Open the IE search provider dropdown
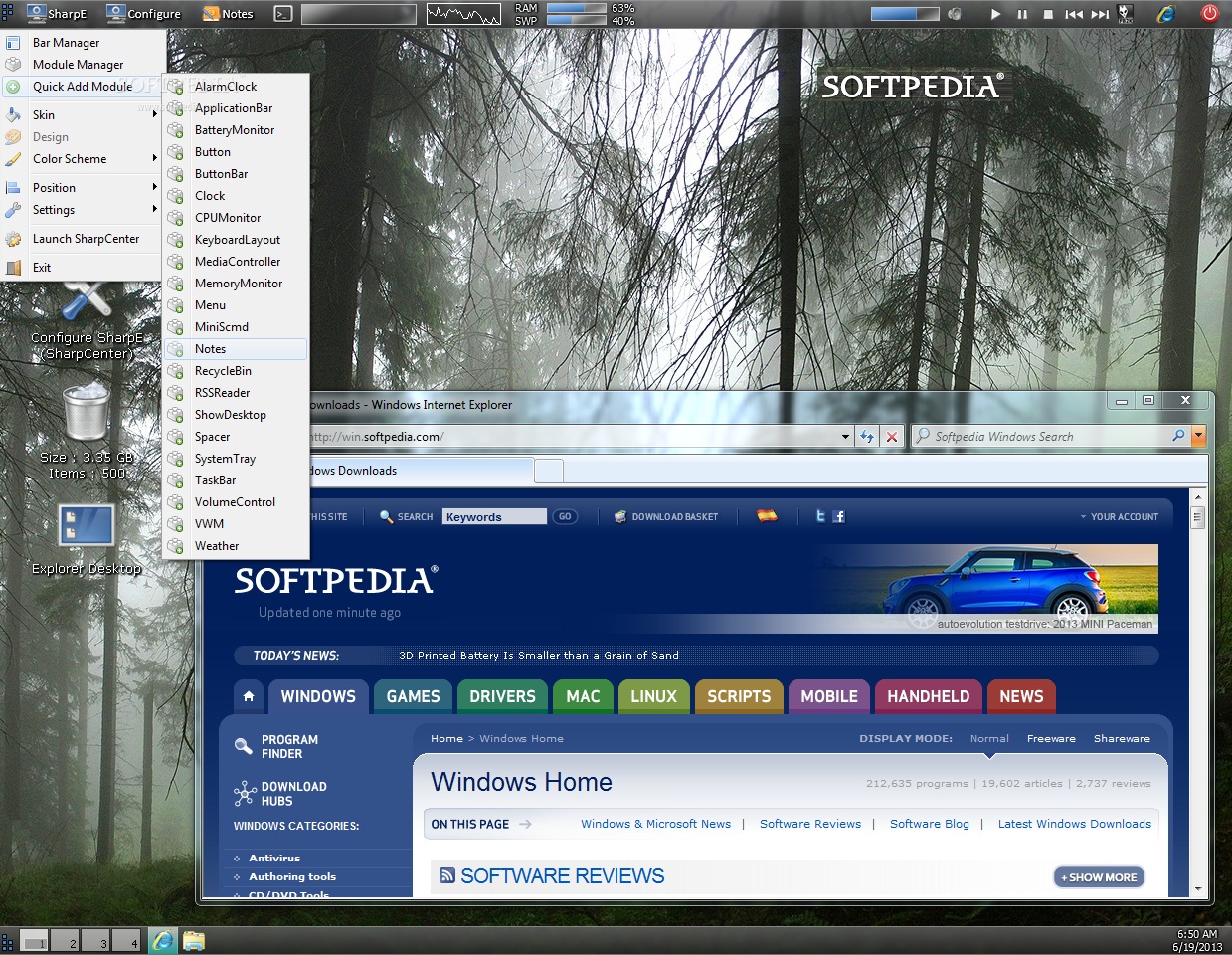 pos(1198,437)
